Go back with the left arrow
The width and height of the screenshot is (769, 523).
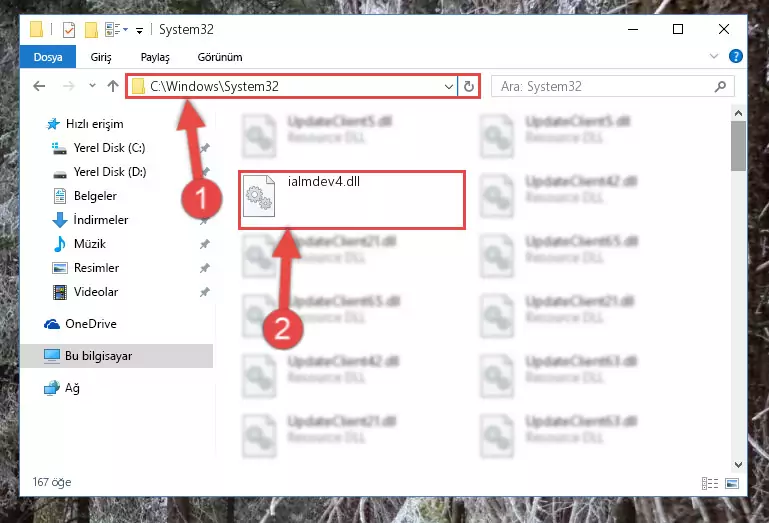point(39,86)
